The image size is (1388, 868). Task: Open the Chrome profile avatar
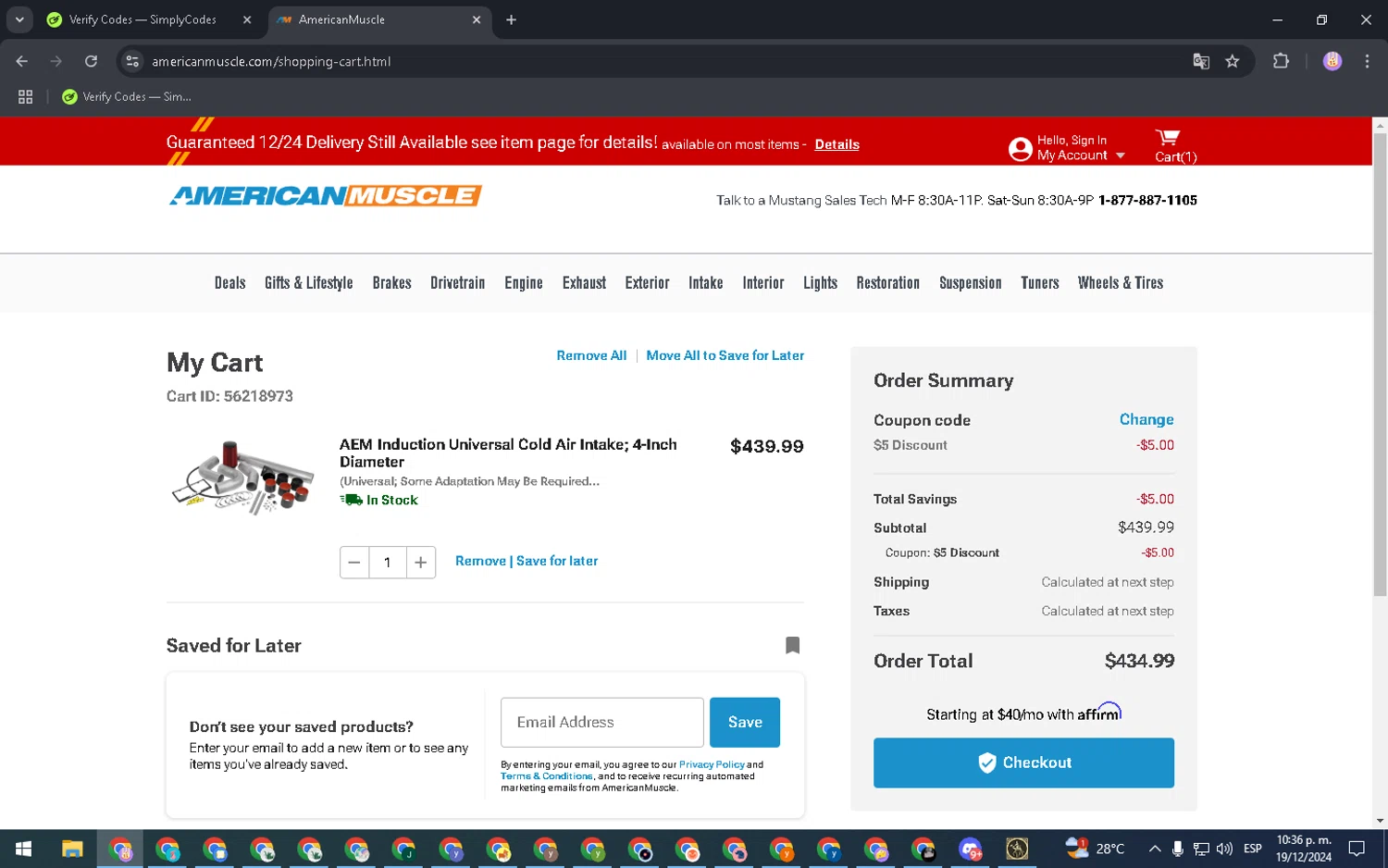[x=1332, y=61]
